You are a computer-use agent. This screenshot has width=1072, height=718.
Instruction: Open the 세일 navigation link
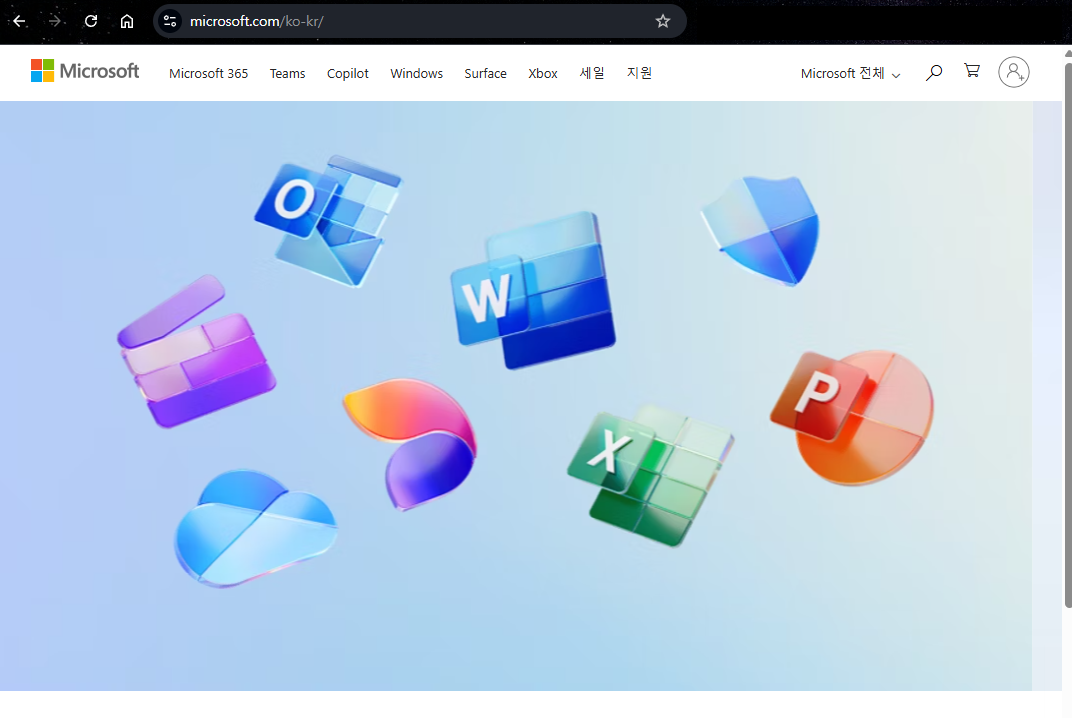point(592,72)
